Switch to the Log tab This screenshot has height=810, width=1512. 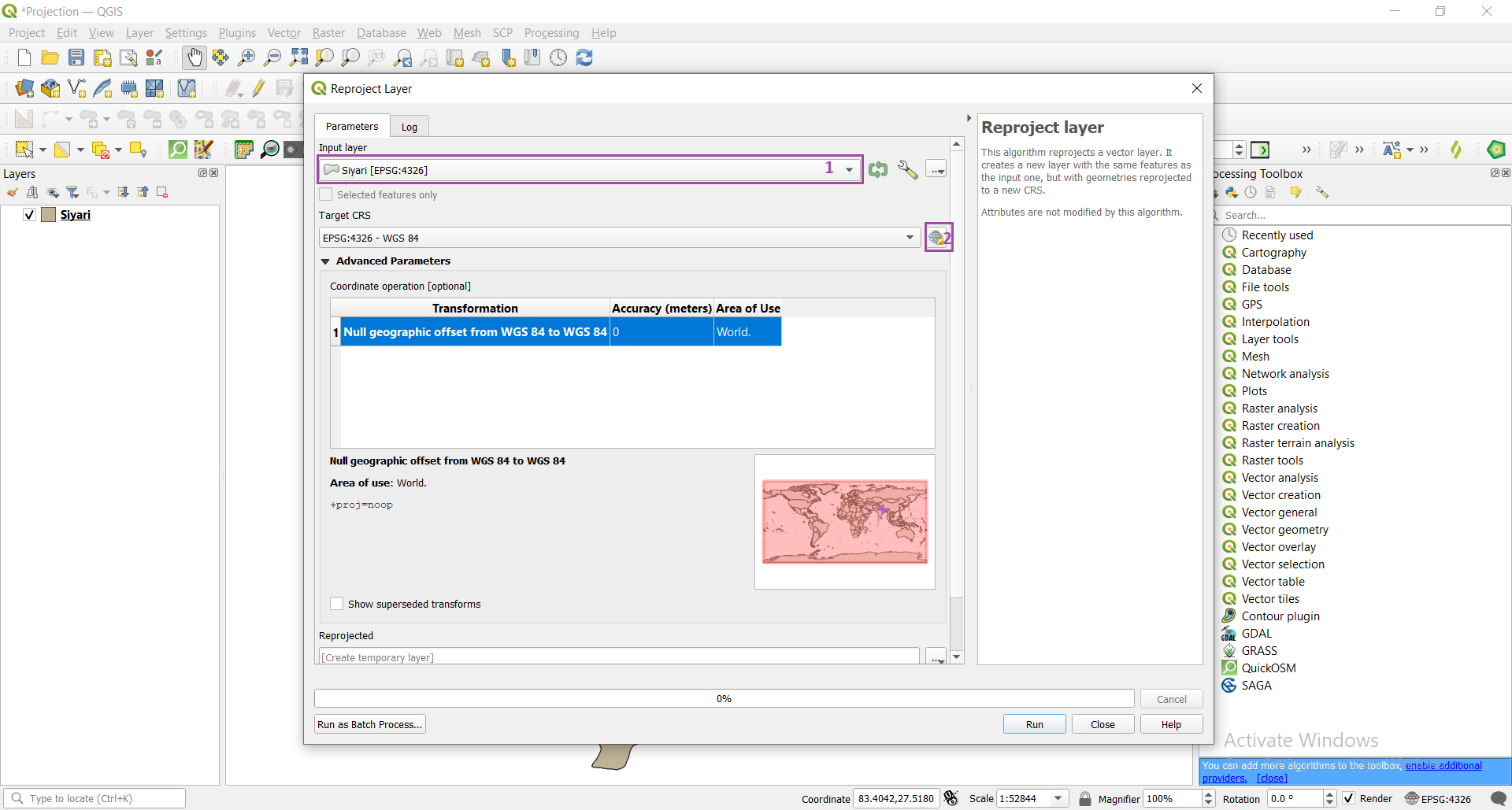(x=409, y=127)
